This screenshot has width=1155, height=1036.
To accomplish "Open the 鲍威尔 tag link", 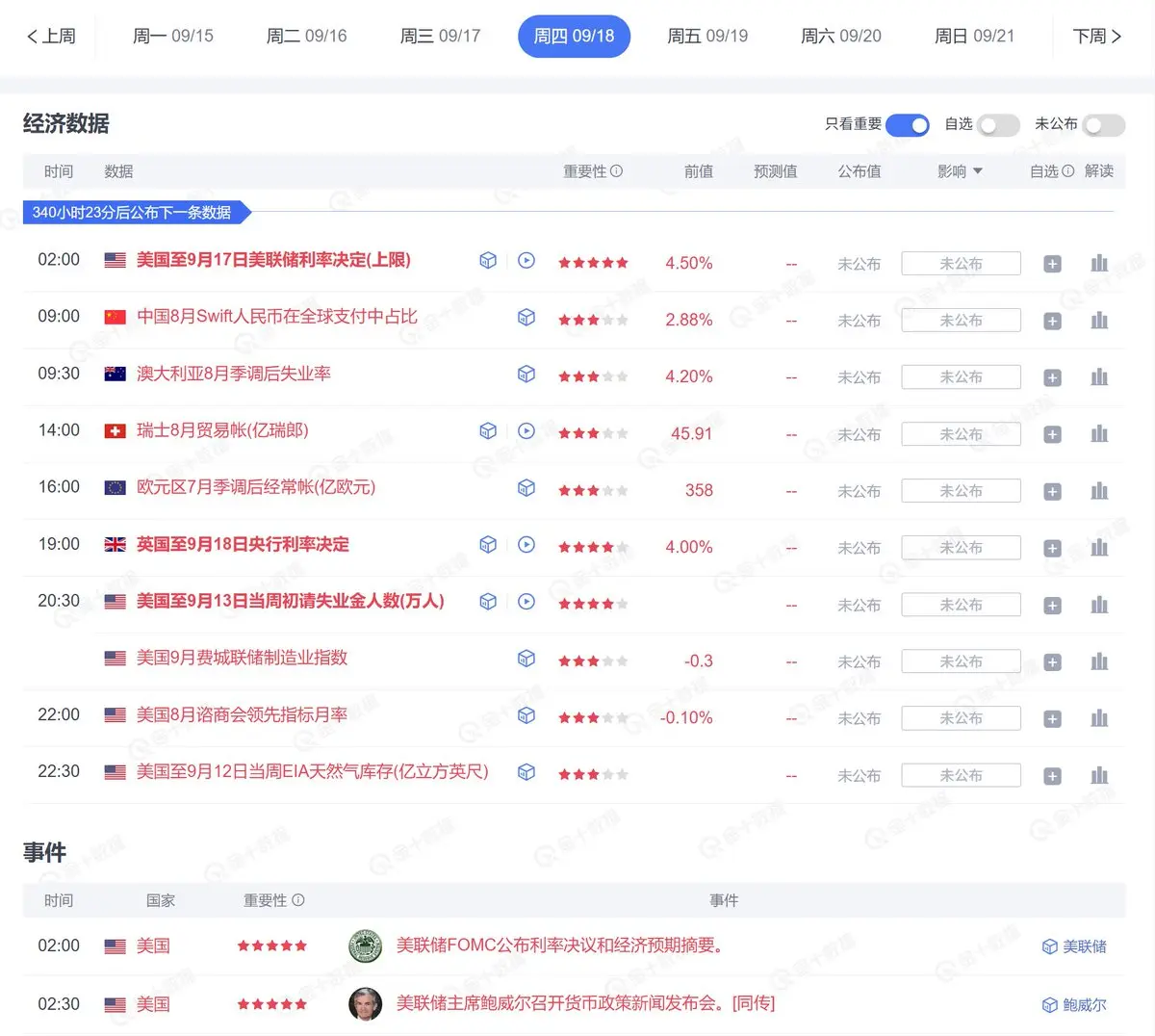I will 1074,1005.
